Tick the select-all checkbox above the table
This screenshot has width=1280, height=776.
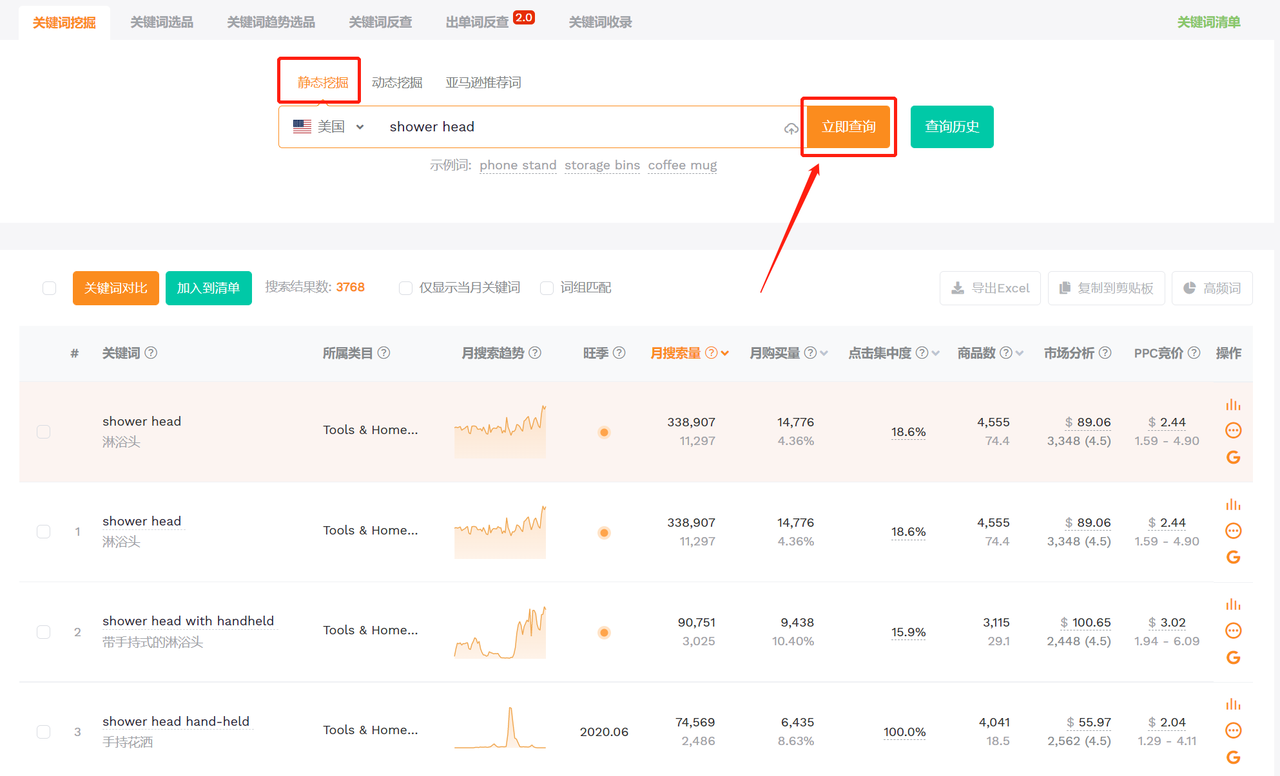tap(49, 288)
